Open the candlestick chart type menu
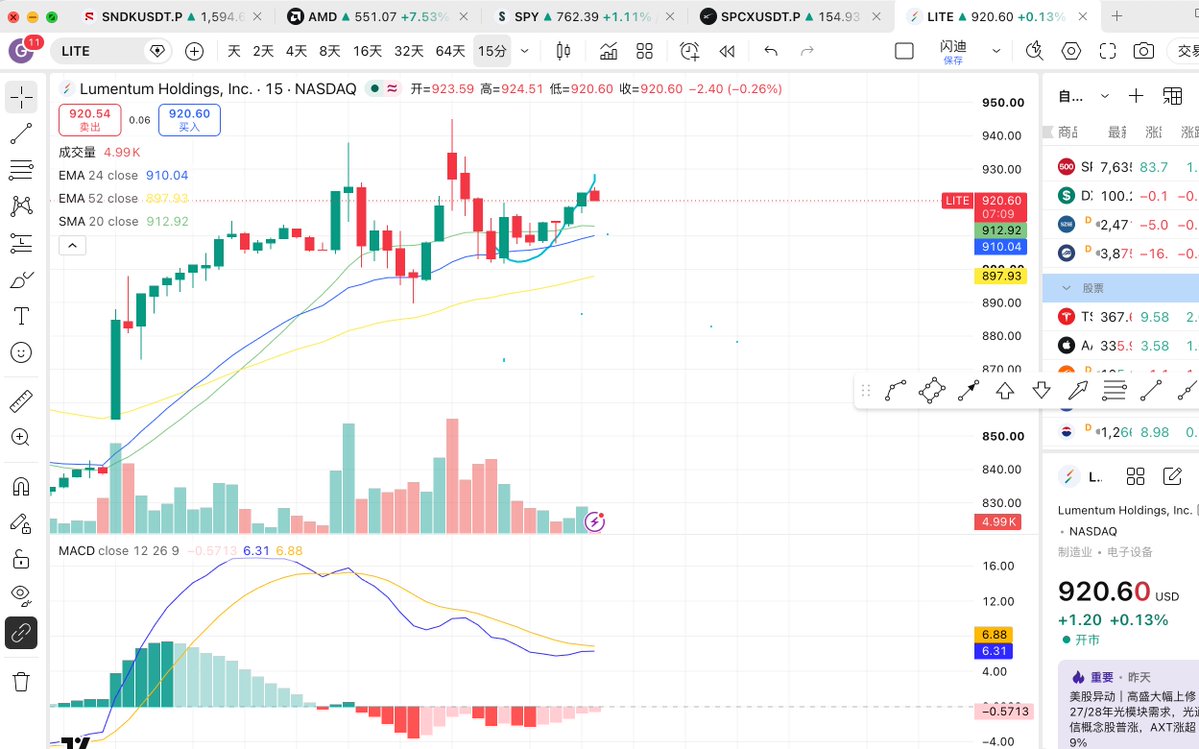Viewport: 1199px width, 749px height. click(564, 51)
